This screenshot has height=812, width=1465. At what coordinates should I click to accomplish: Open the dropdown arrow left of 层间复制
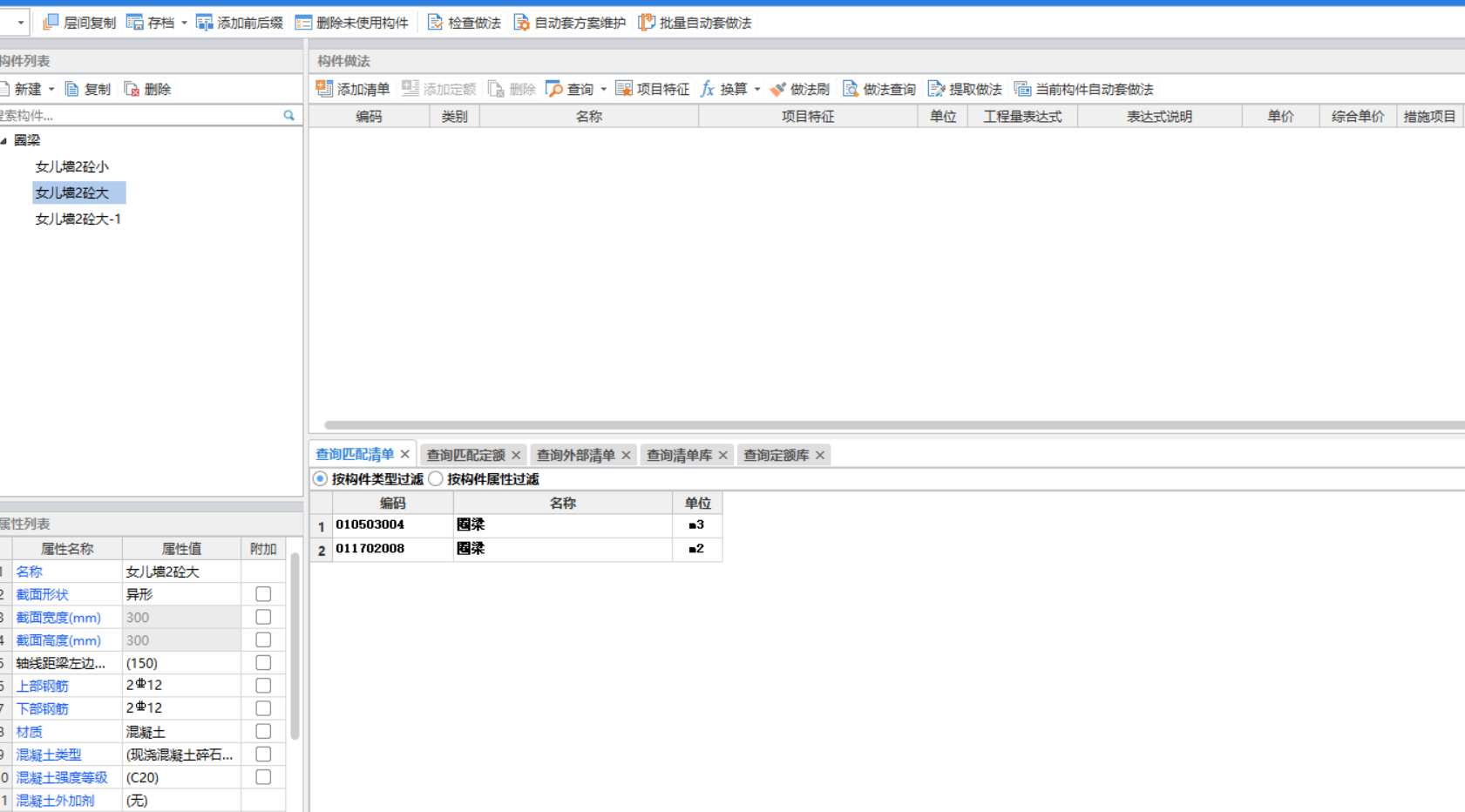pyautogui.click(x=20, y=23)
